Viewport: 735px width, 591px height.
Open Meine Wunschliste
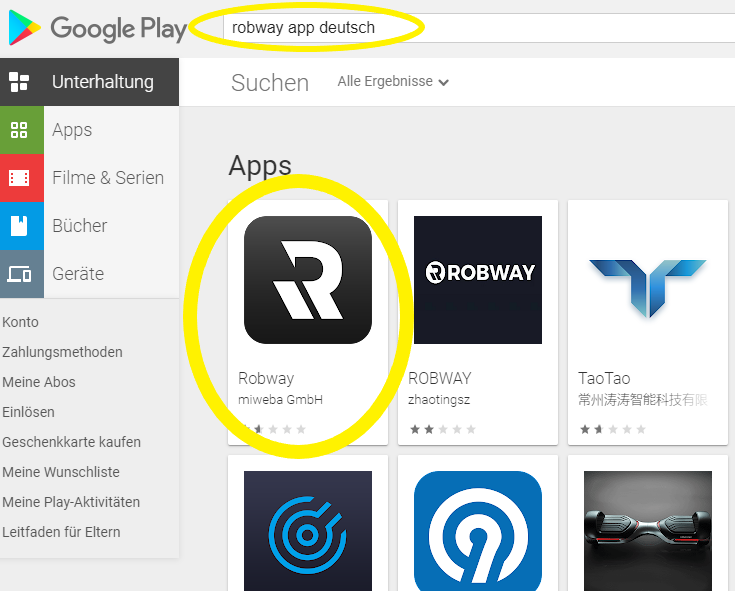61,472
